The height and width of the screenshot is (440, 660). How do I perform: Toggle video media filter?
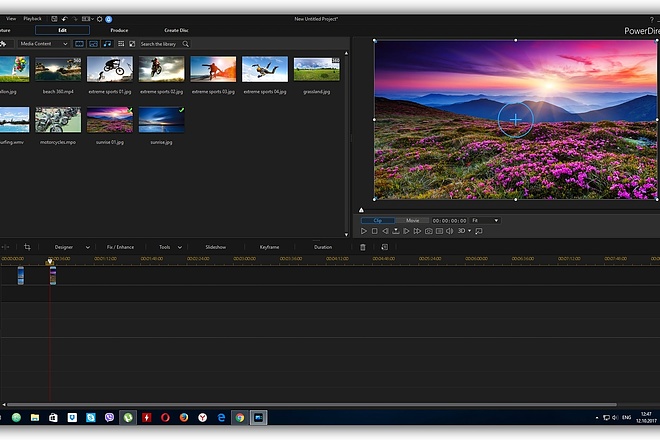point(79,44)
